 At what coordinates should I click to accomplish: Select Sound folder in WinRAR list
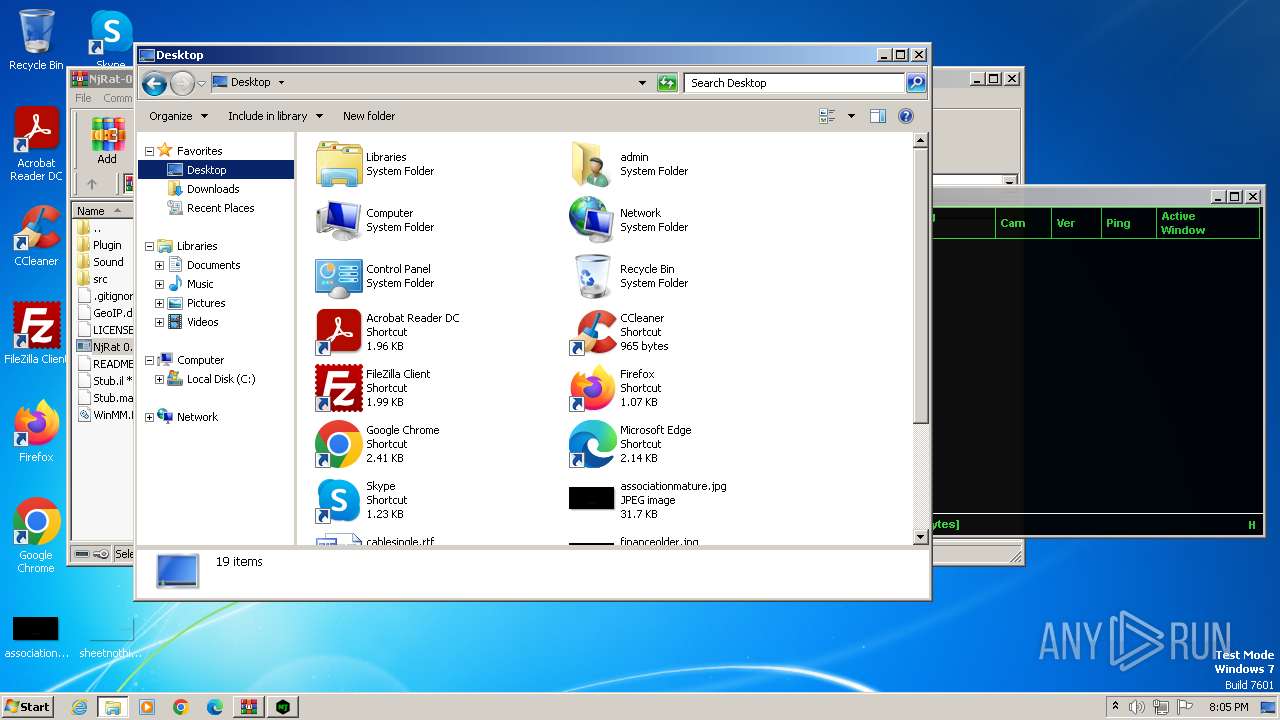107,262
